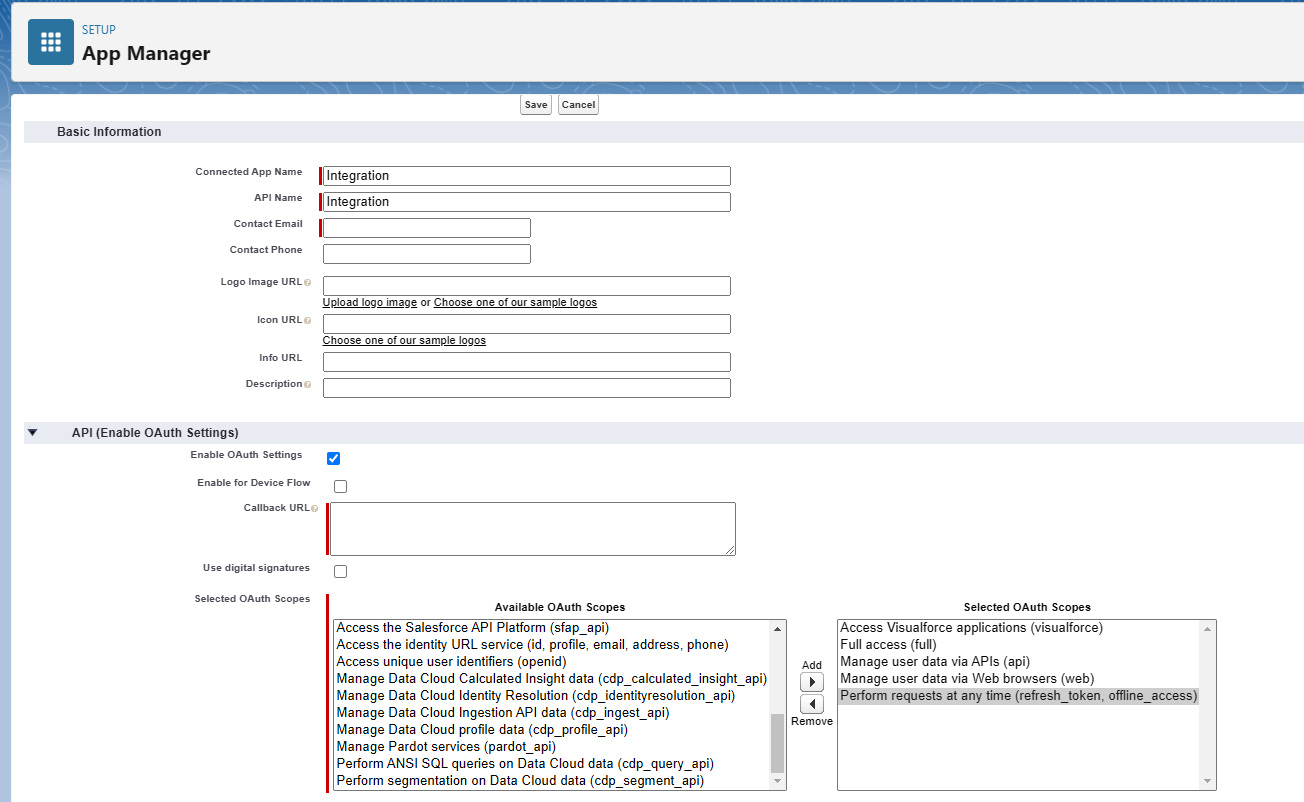Viewport: 1304px width, 802px height.
Task: Pick Manage Data Cloud profile data scope
Action: 552,730
